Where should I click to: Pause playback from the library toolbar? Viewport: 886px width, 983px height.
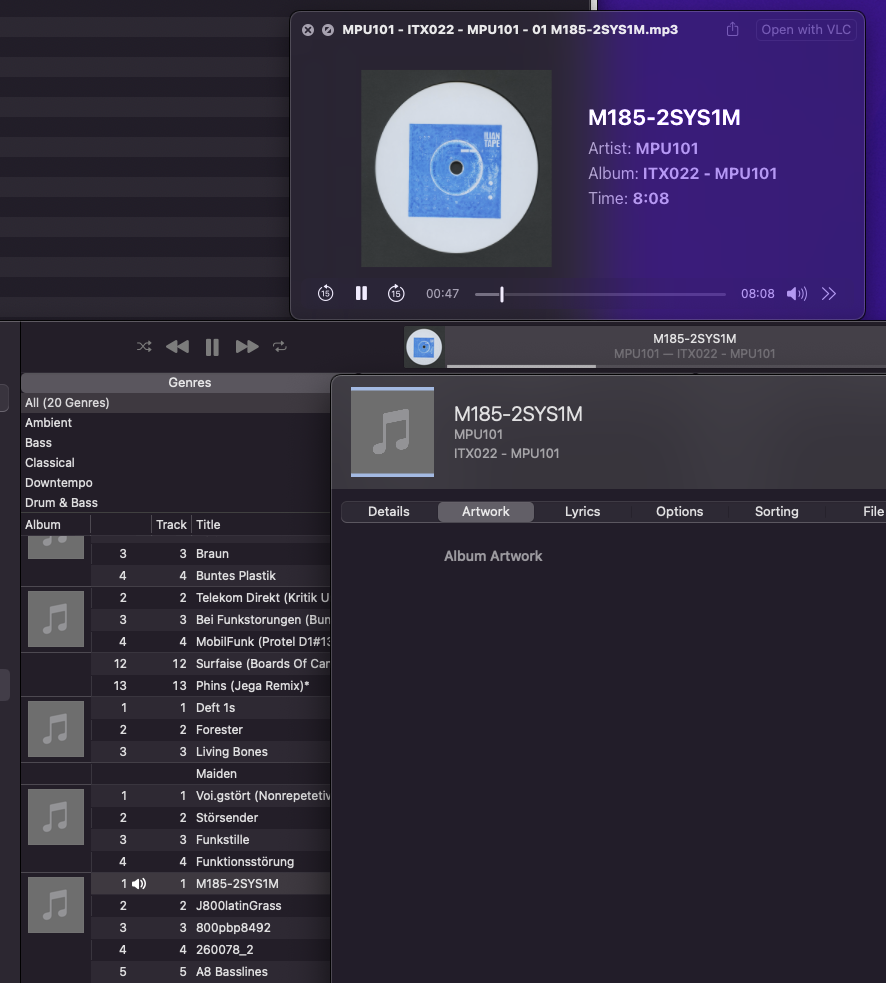click(x=211, y=346)
